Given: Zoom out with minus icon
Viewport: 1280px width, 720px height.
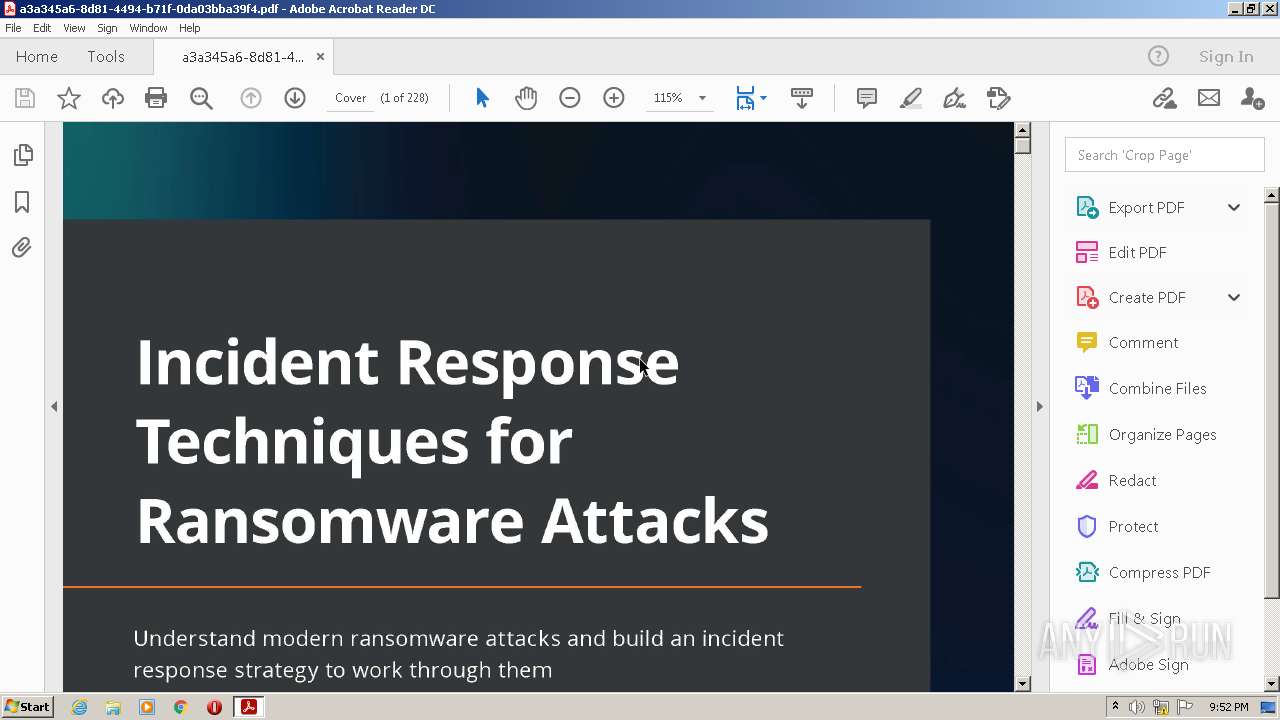Looking at the screenshot, I should [570, 98].
